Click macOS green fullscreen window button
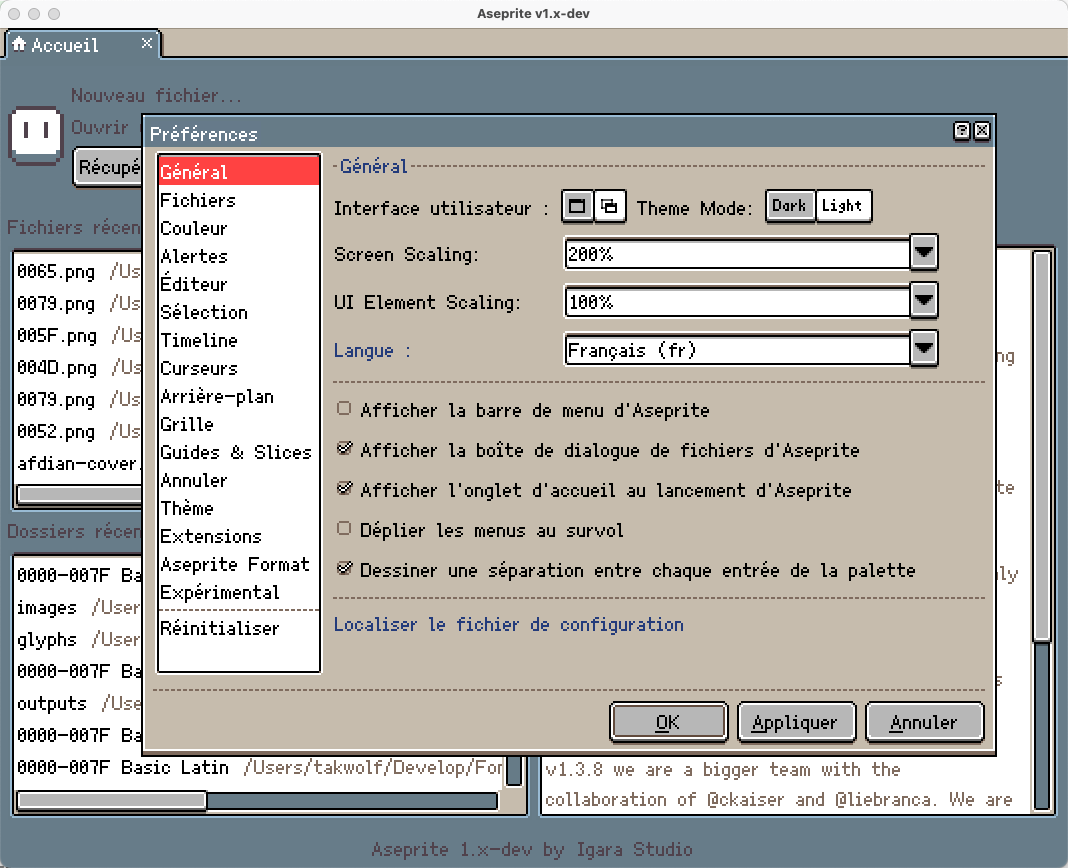Viewport: 1068px width, 868px height. click(x=54, y=14)
